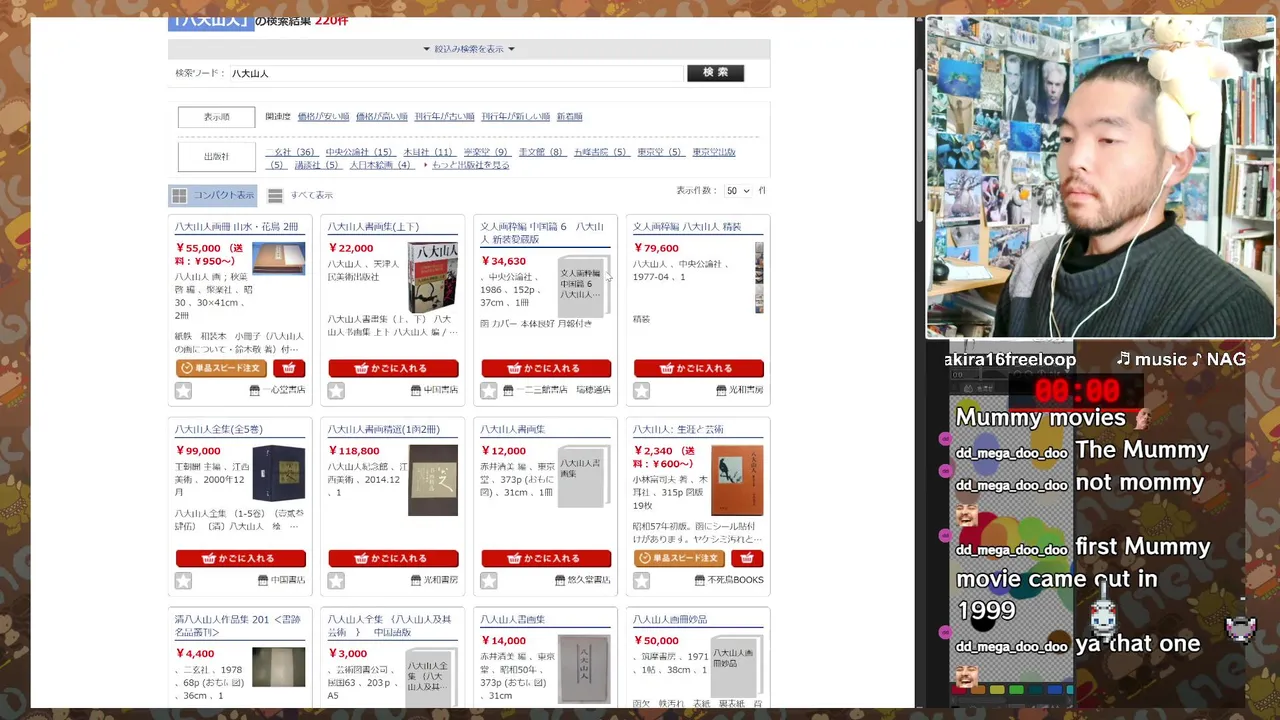Open title 八大山人画冊 山水・花鳥 2冊
1280x720 pixels.
pos(236,227)
